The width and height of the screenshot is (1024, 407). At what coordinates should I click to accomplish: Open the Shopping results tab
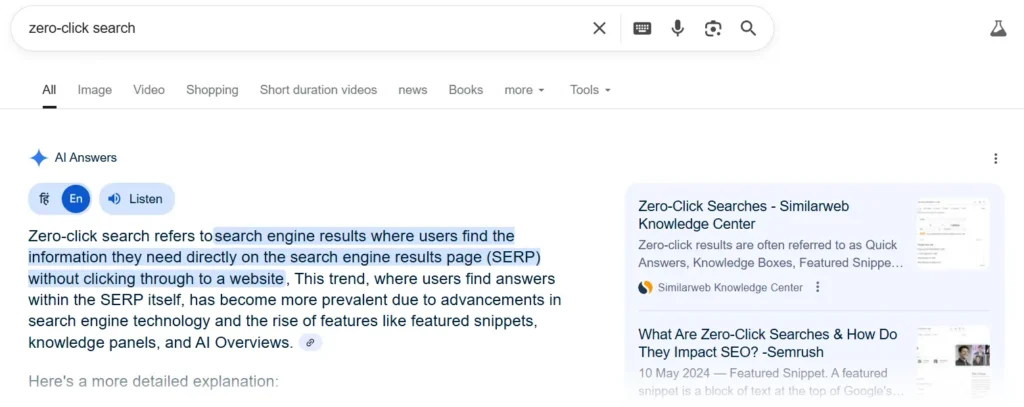click(x=212, y=90)
